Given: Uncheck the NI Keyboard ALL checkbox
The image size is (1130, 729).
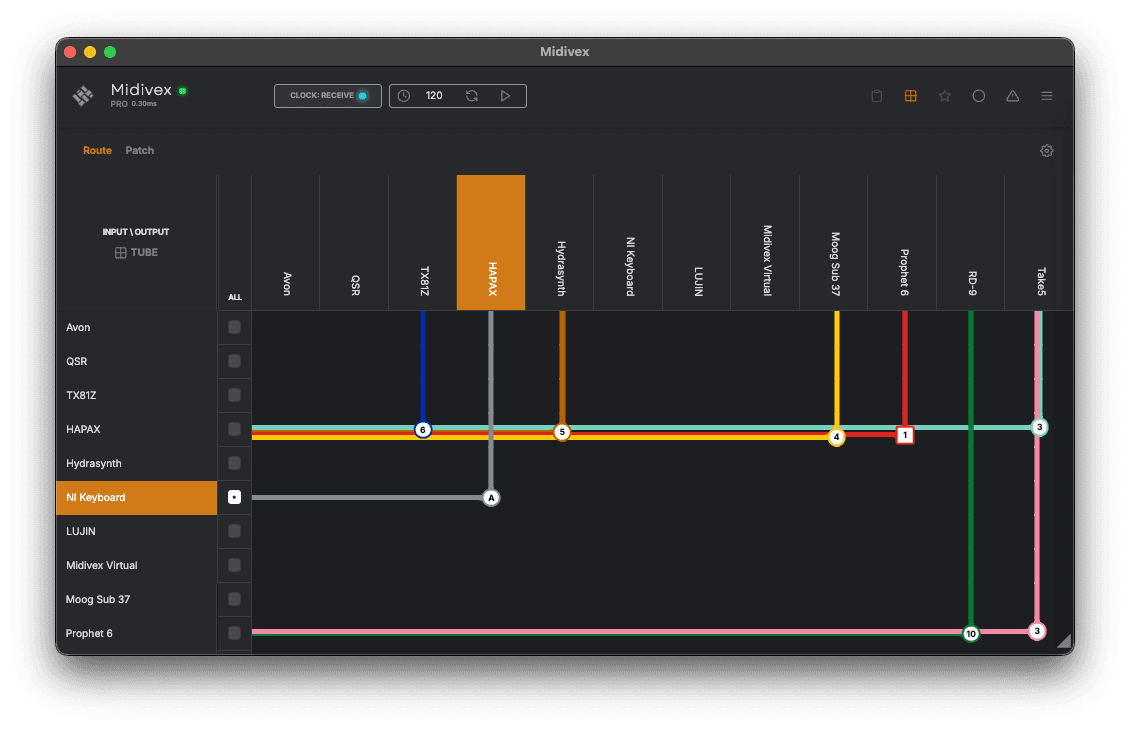Looking at the screenshot, I should tap(234, 497).
